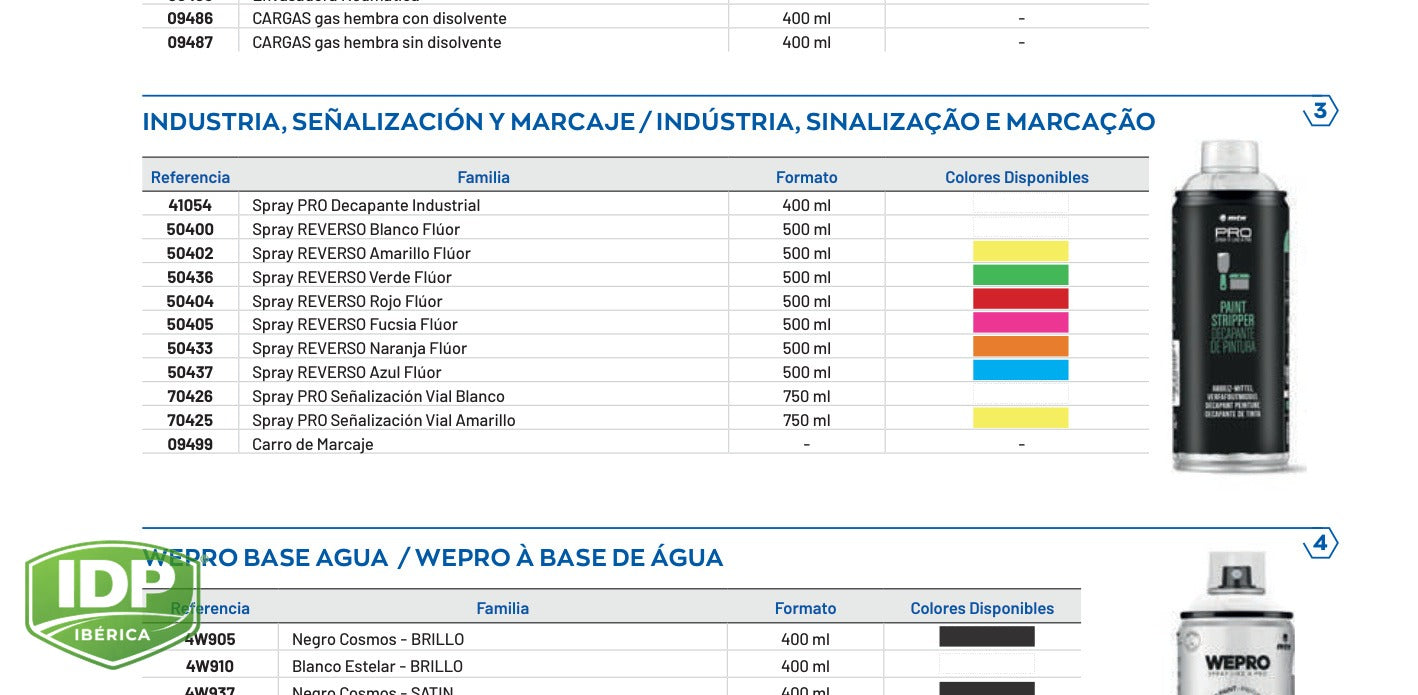Screen dimensions: 1418x695
Task: Click 750 ml format of Vial Blanco
Action: tap(806, 396)
